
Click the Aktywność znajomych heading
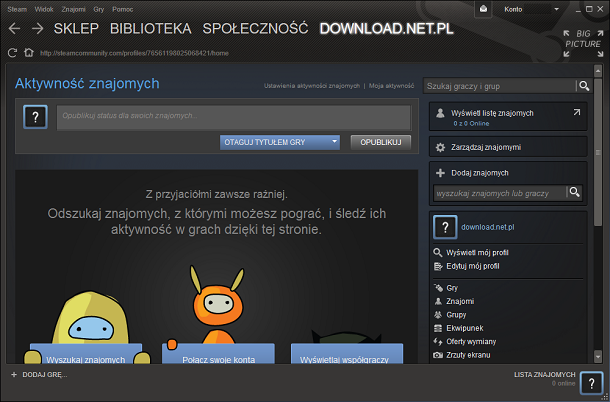pos(87,83)
